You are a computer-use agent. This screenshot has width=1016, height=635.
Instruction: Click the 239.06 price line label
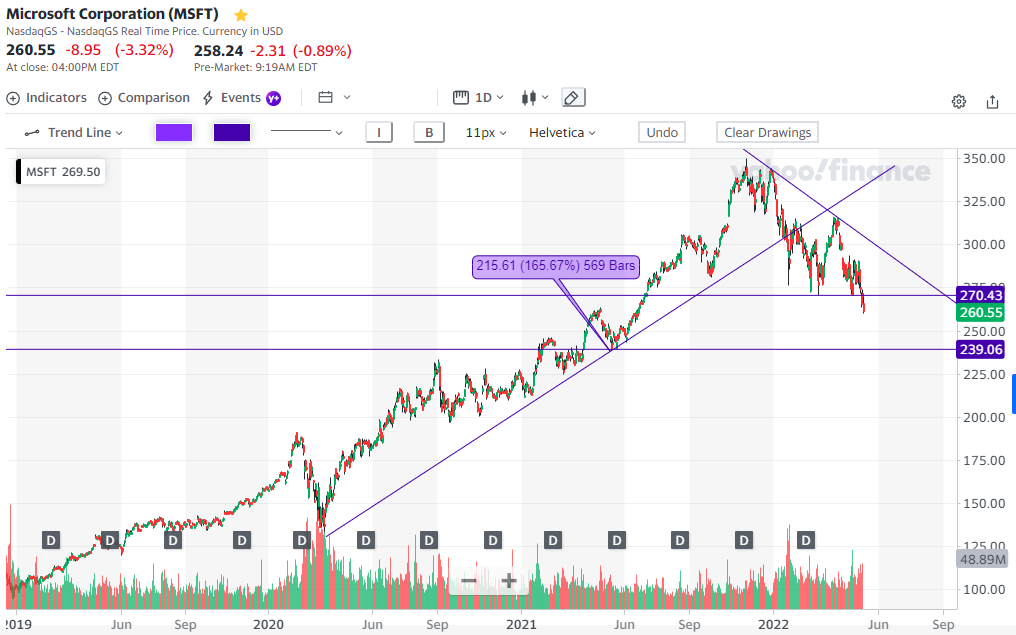click(x=981, y=350)
